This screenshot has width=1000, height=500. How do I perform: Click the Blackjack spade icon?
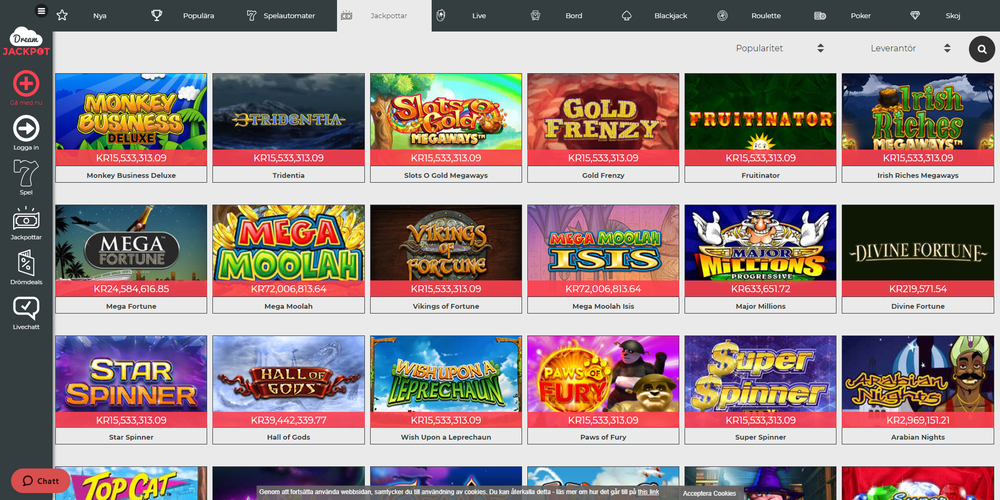click(x=627, y=15)
